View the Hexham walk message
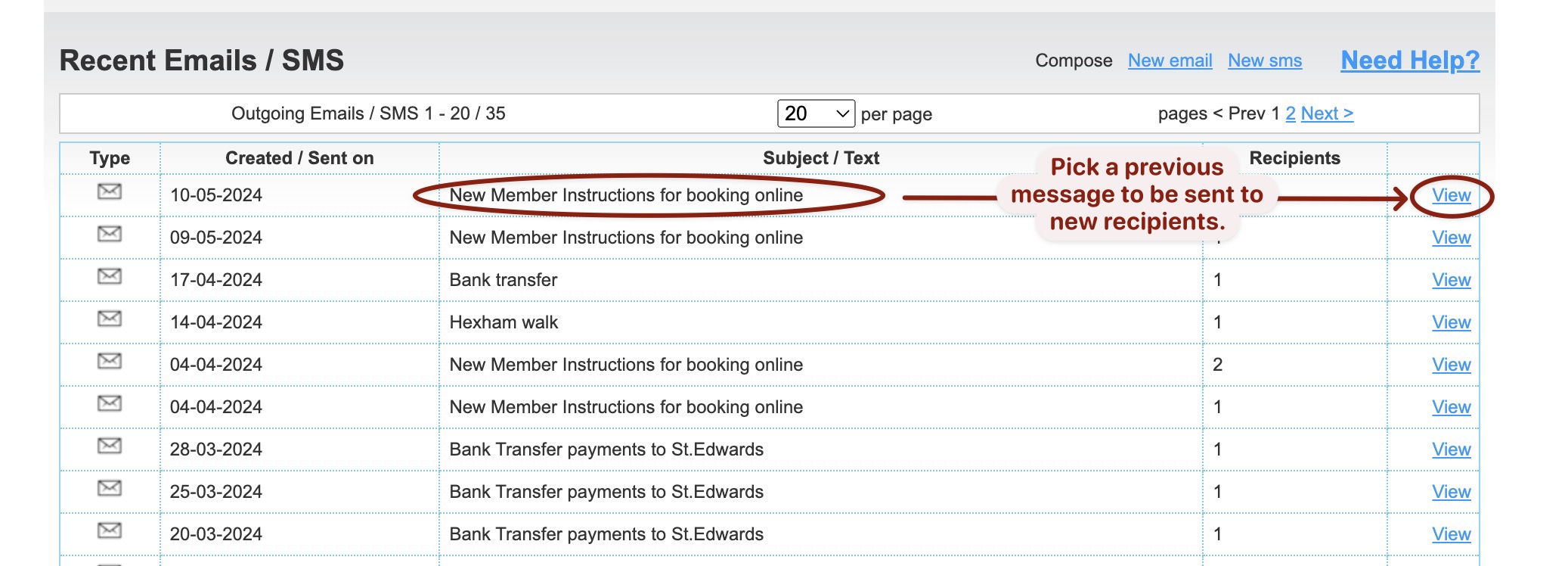This screenshot has height=566, width=1568. (1451, 322)
